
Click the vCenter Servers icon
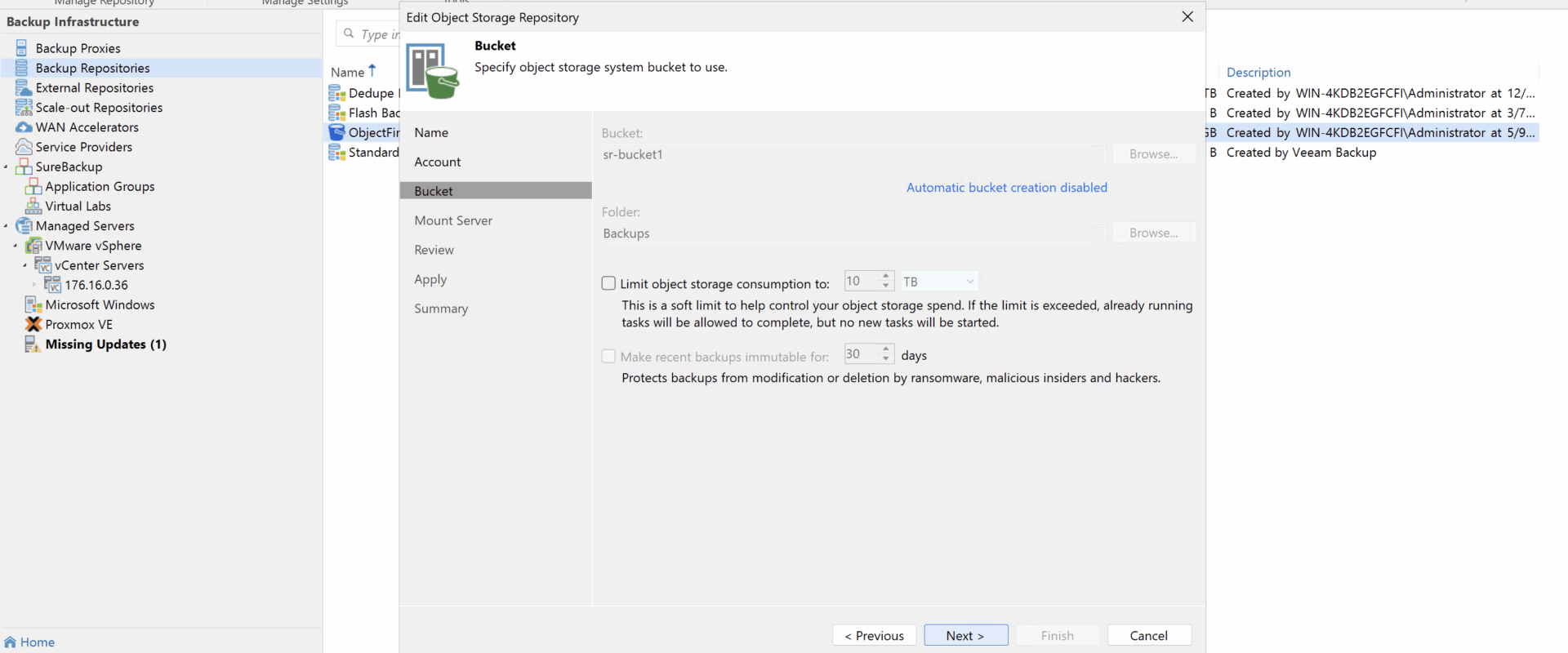point(43,264)
